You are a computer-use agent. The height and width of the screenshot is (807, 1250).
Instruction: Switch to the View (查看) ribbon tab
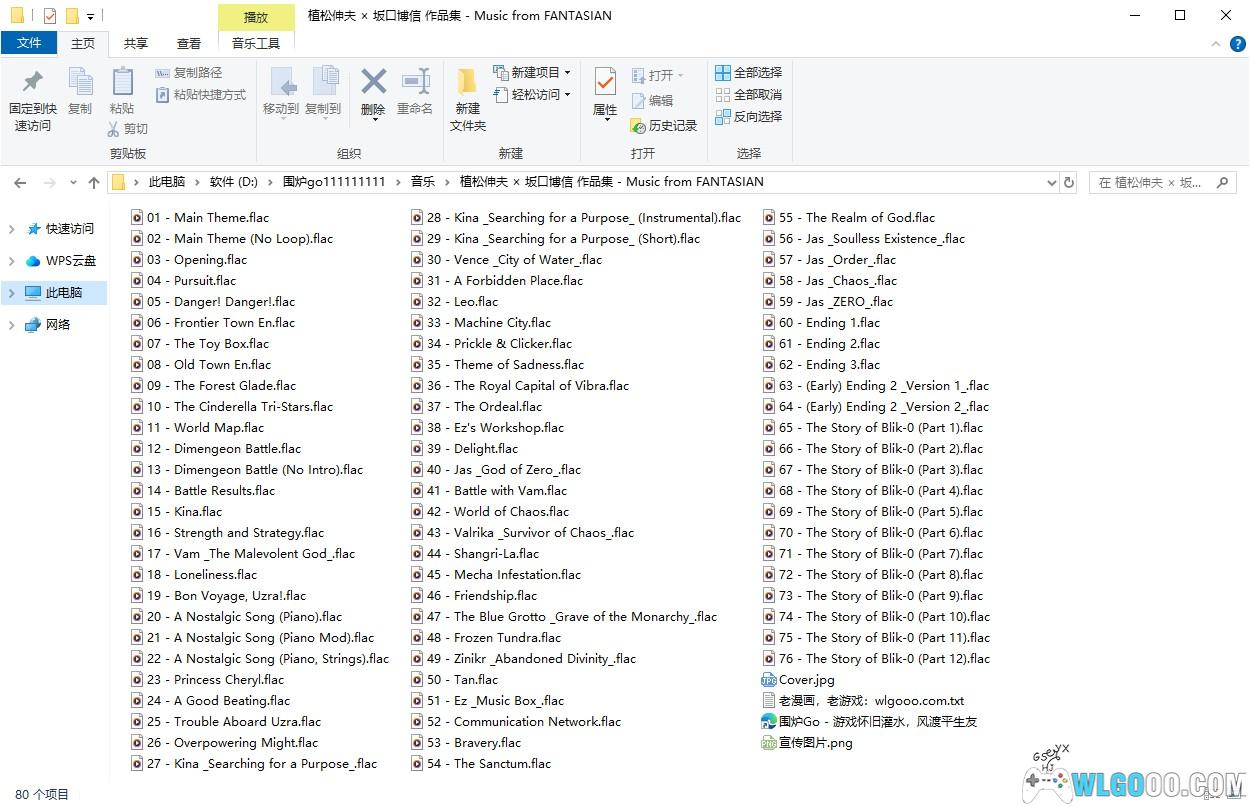click(188, 44)
